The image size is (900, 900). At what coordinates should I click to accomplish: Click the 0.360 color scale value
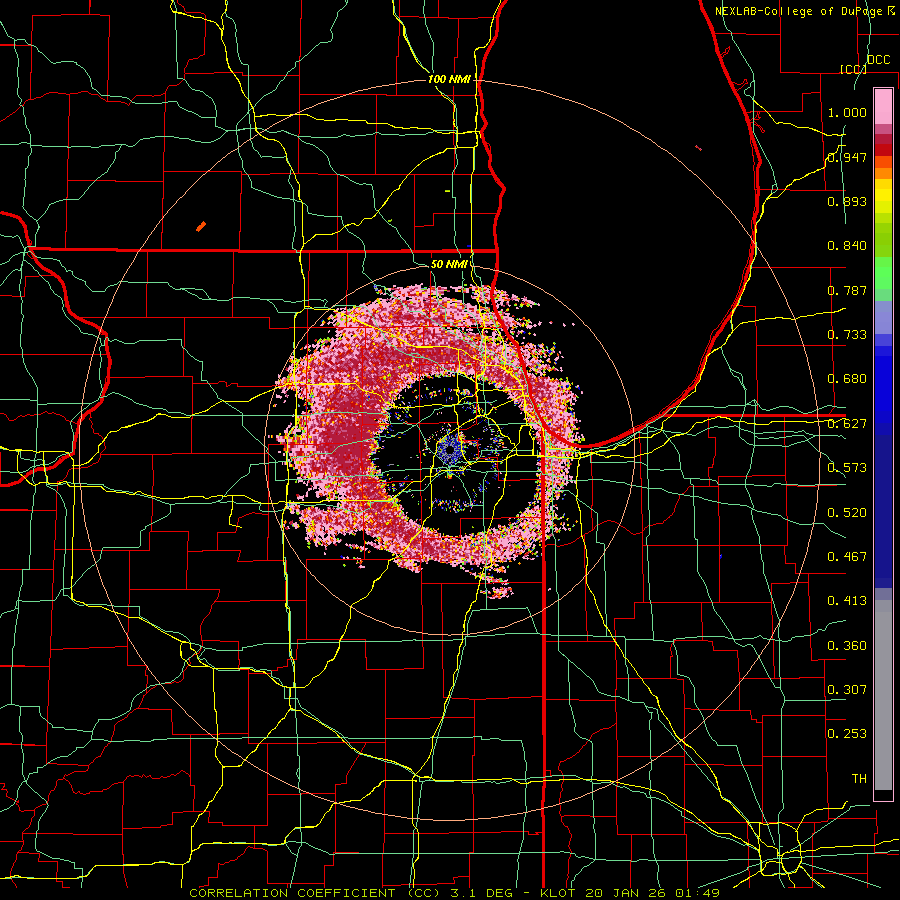point(847,646)
